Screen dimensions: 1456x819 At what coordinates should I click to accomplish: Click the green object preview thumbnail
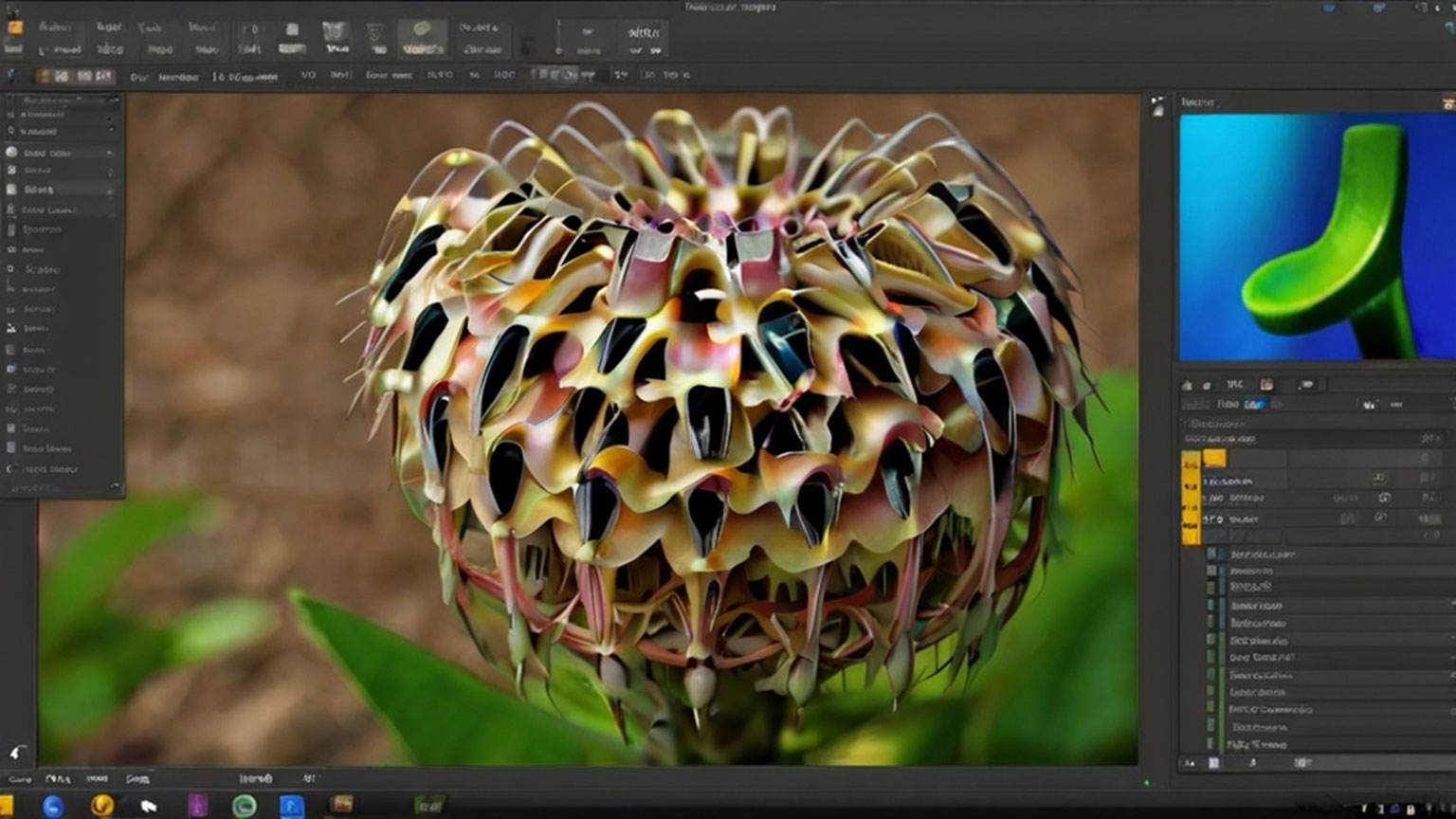1316,237
